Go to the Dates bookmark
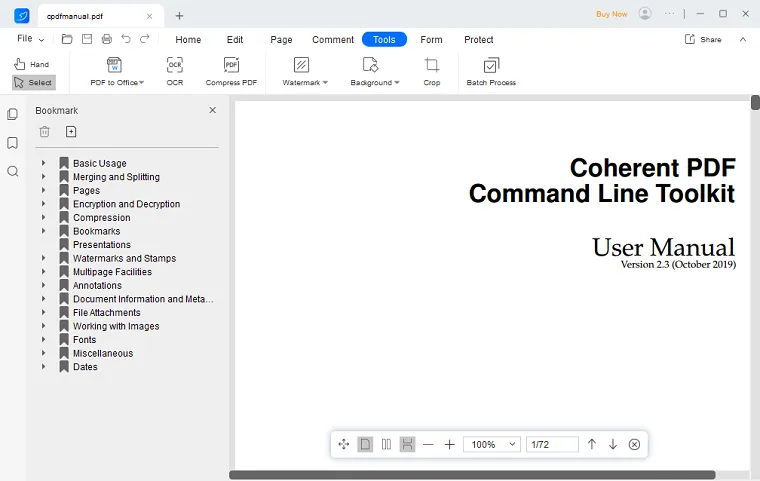 85,367
